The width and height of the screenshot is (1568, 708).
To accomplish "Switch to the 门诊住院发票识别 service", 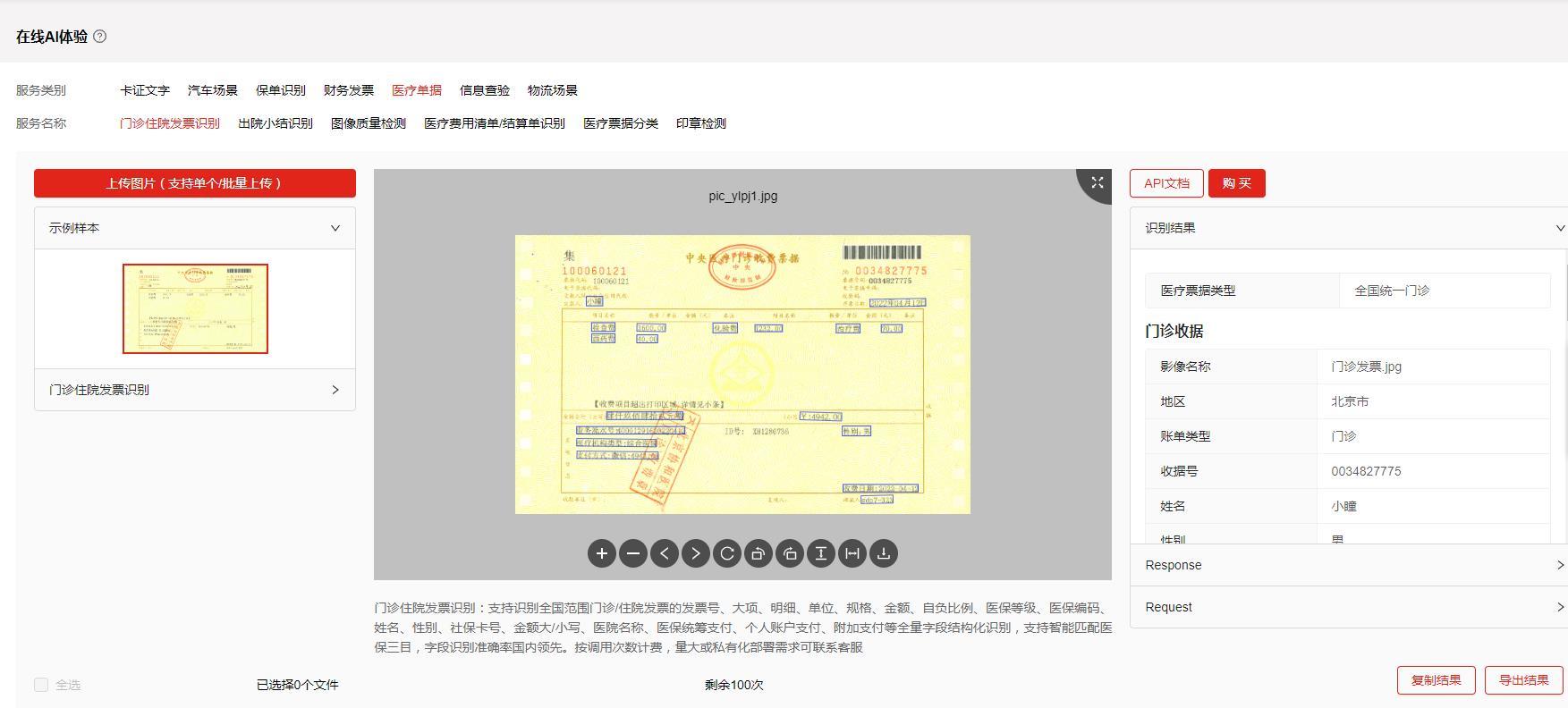I will pos(170,123).
